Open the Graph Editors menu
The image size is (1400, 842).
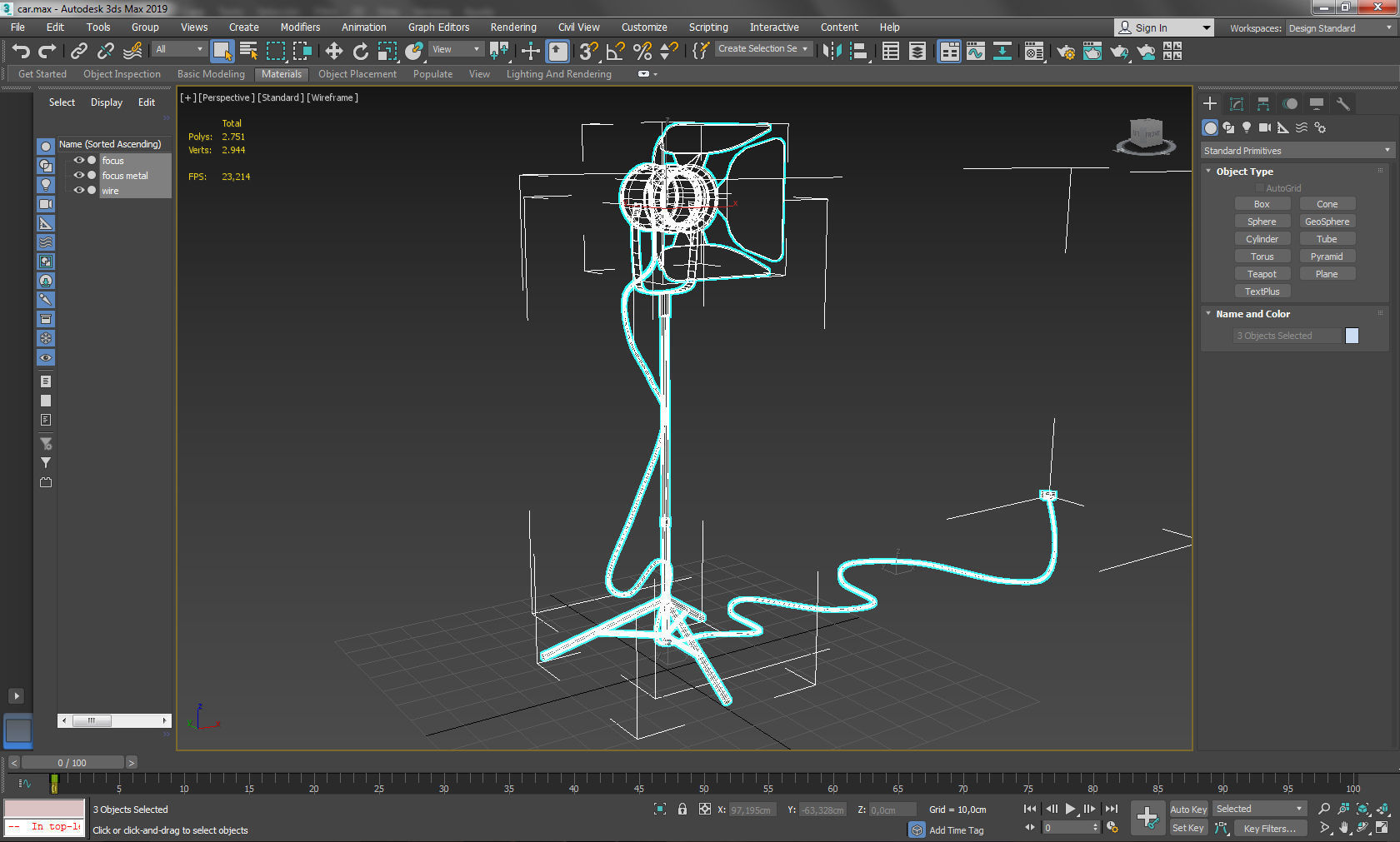click(438, 27)
